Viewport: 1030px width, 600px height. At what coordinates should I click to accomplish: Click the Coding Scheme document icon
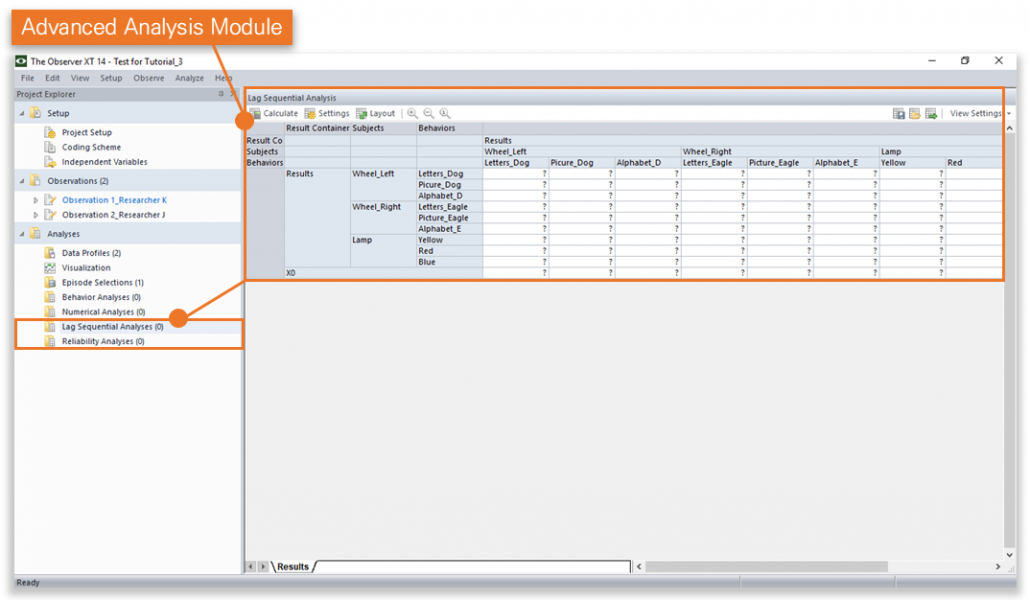click(50, 147)
